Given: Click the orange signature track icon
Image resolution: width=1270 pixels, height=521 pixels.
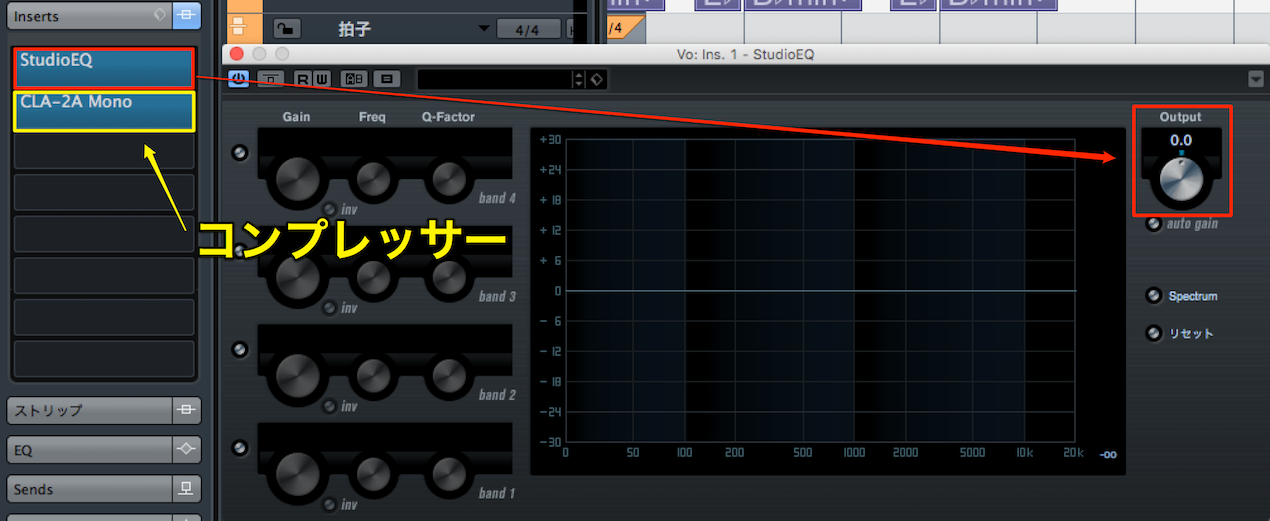Looking at the screenshot, I should pyautogui.click(x=238, y=28).
